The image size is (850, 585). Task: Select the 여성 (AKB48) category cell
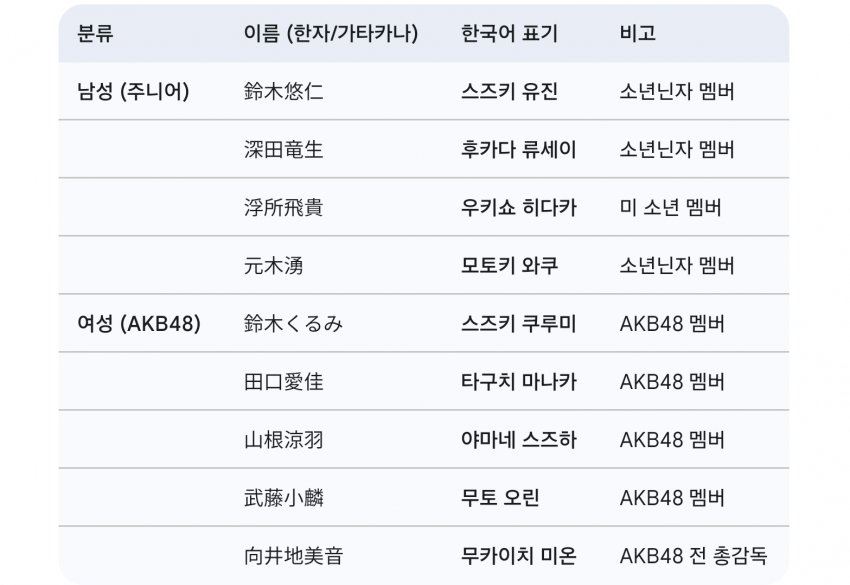(x=139, y=324)
